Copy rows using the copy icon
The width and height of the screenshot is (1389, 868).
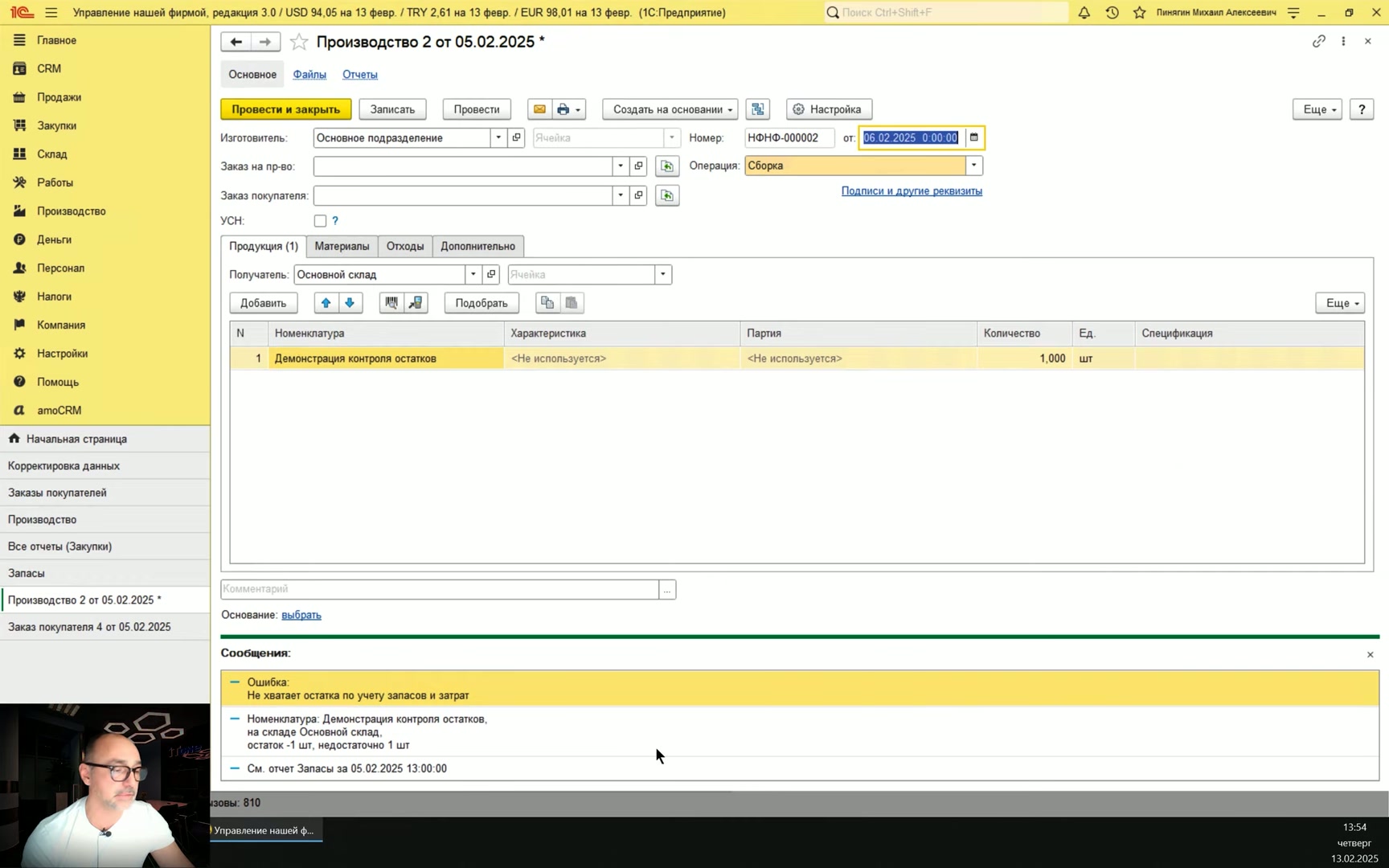click(x=547, y=303)
